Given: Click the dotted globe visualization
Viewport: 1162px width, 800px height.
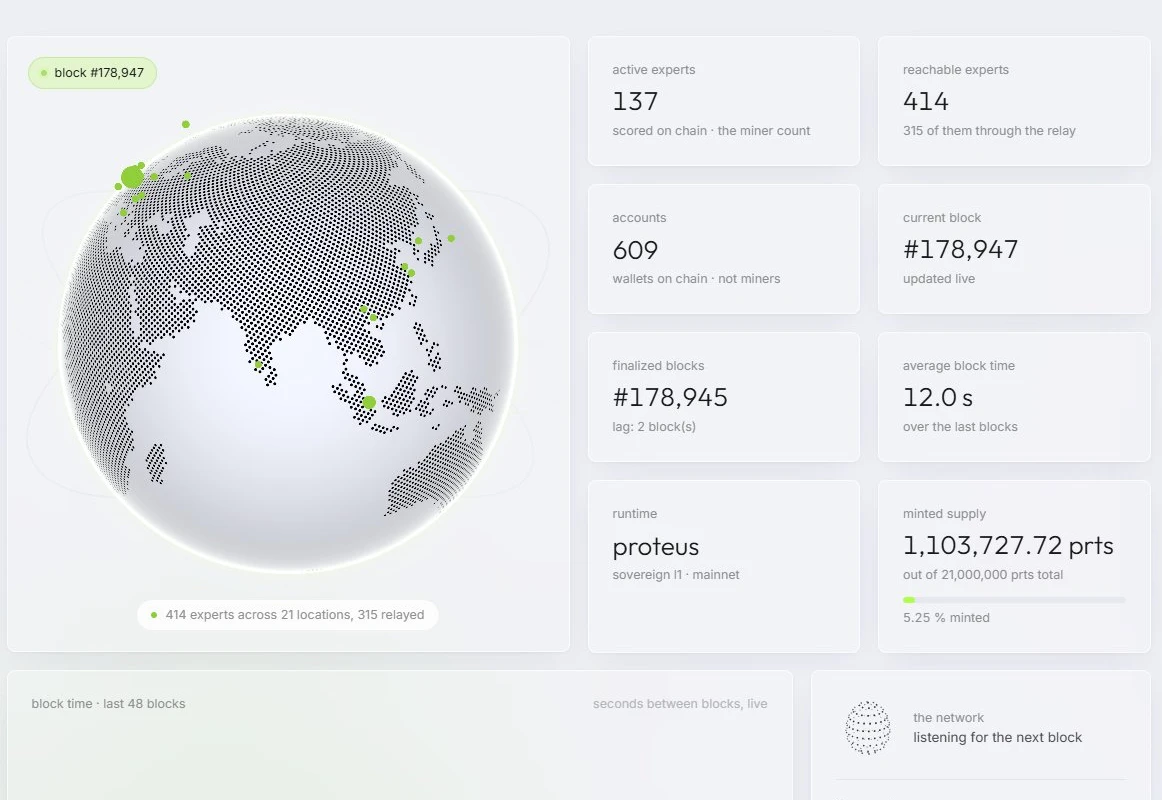Looking at the screenshot, I should [x=288, y=343].
